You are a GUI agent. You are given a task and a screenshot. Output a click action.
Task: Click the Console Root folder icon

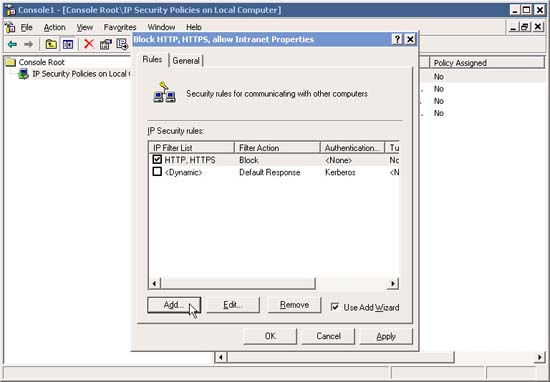(x=11, y=62)
